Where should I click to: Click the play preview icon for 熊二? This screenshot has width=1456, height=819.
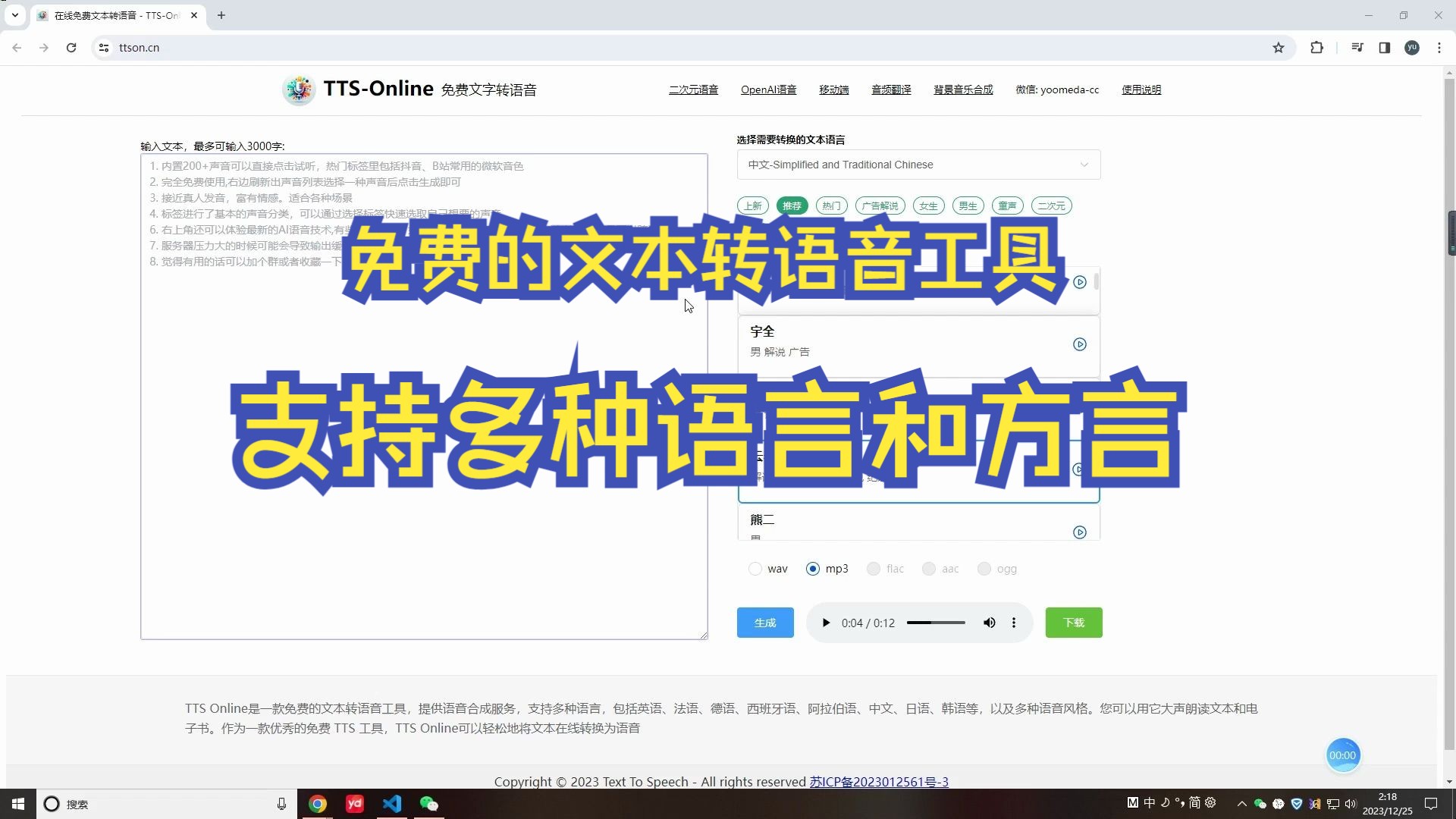coord(1079,531)
